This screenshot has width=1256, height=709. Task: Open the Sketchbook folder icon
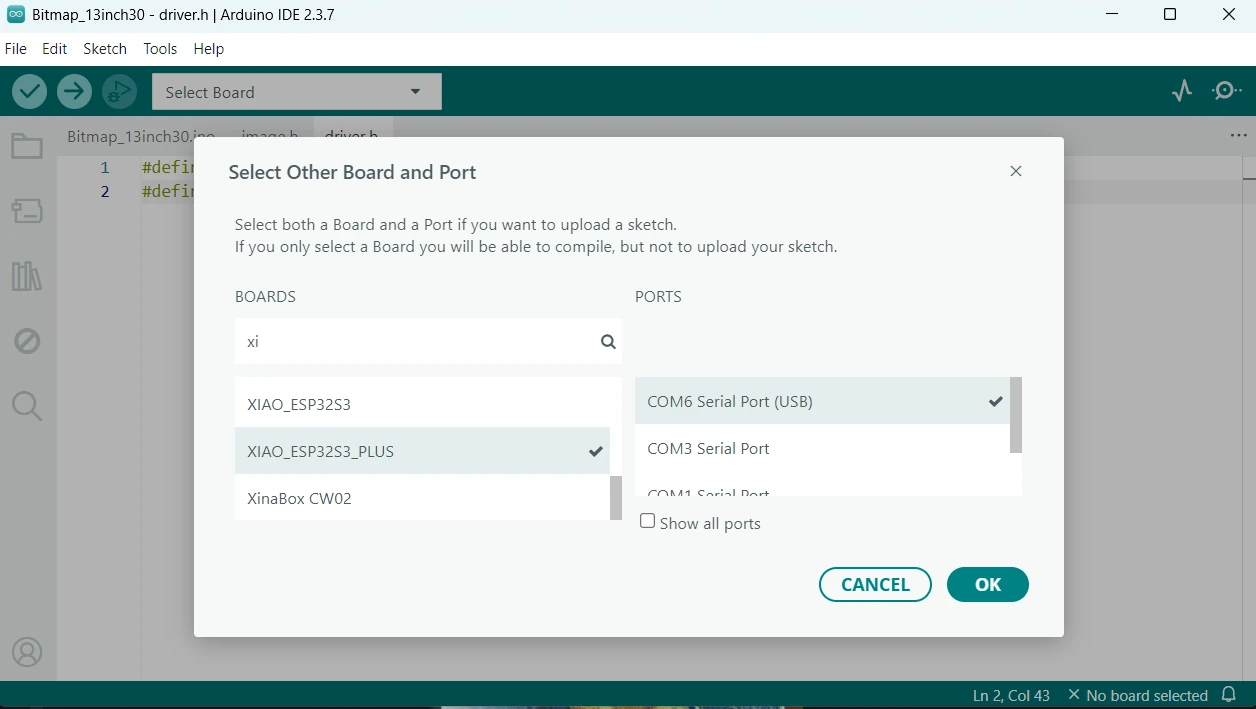[x=27, y=147]
